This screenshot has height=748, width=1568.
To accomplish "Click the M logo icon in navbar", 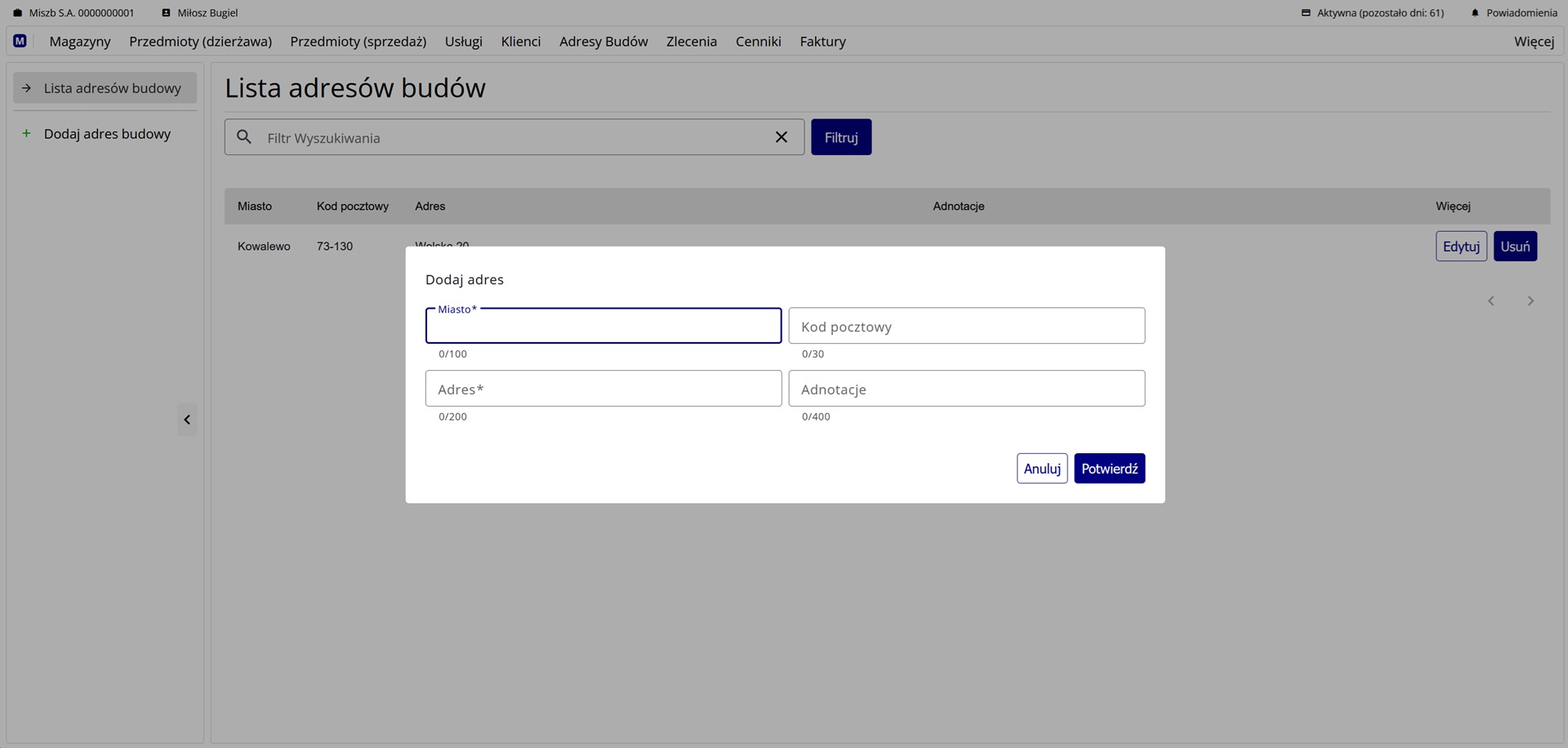I will (20, 41).
